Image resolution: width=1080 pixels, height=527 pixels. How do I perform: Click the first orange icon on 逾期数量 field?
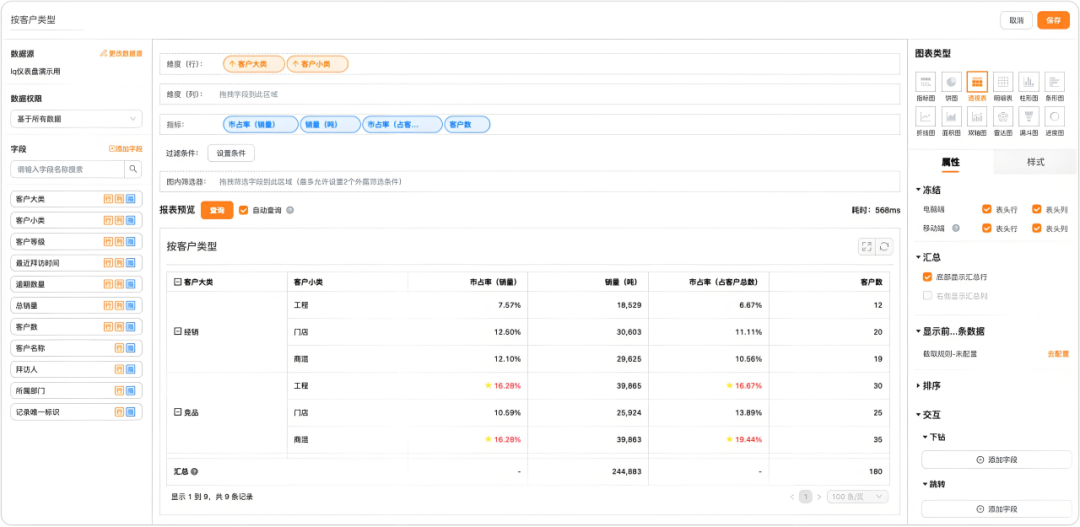(x=108, y=284)
